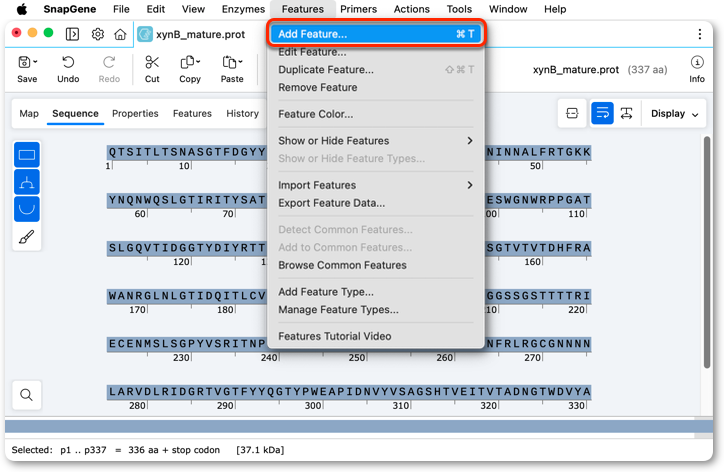Choose Edit Feature... menu entry

[x=376, y=52]
